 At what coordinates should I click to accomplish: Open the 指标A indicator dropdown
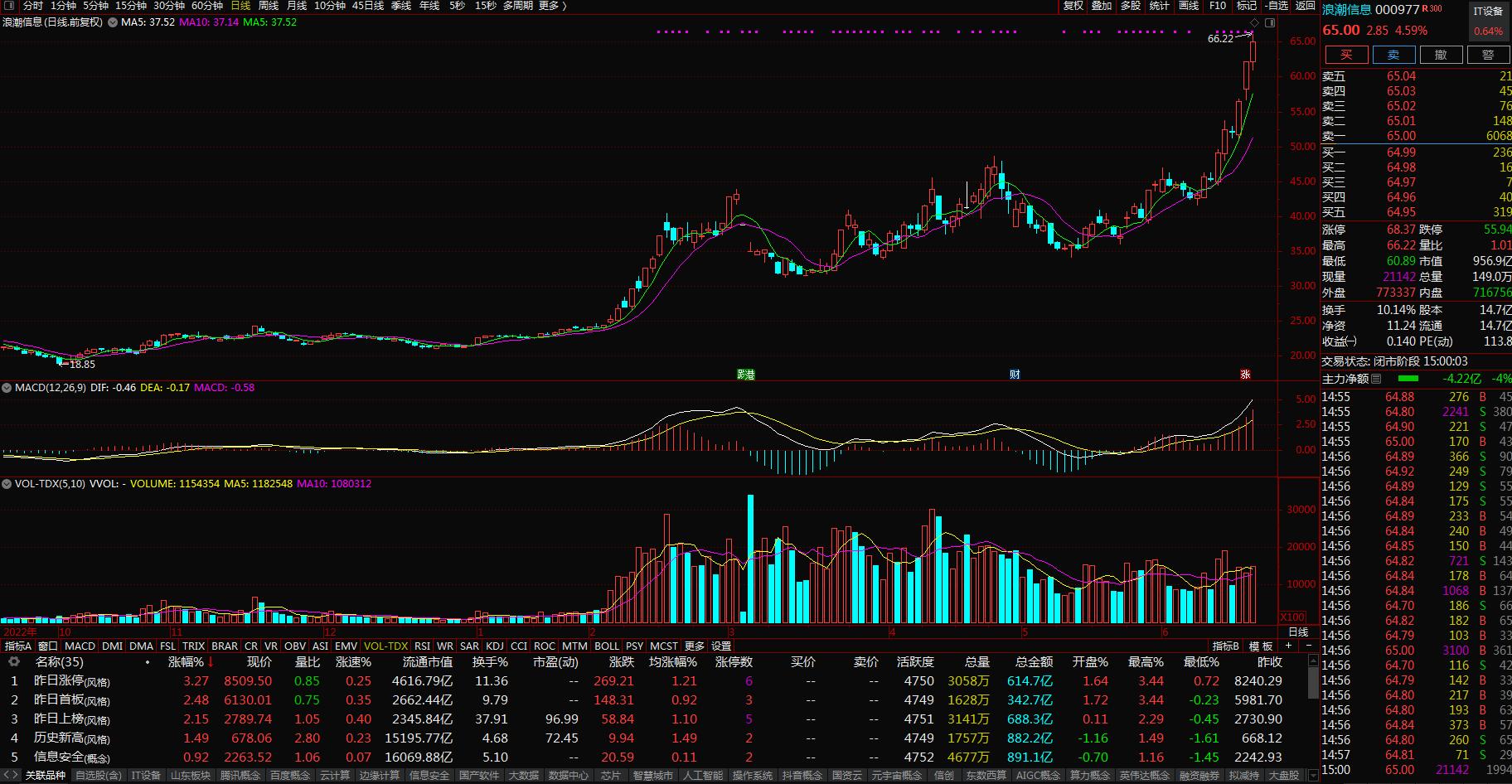tap(18, 646)
